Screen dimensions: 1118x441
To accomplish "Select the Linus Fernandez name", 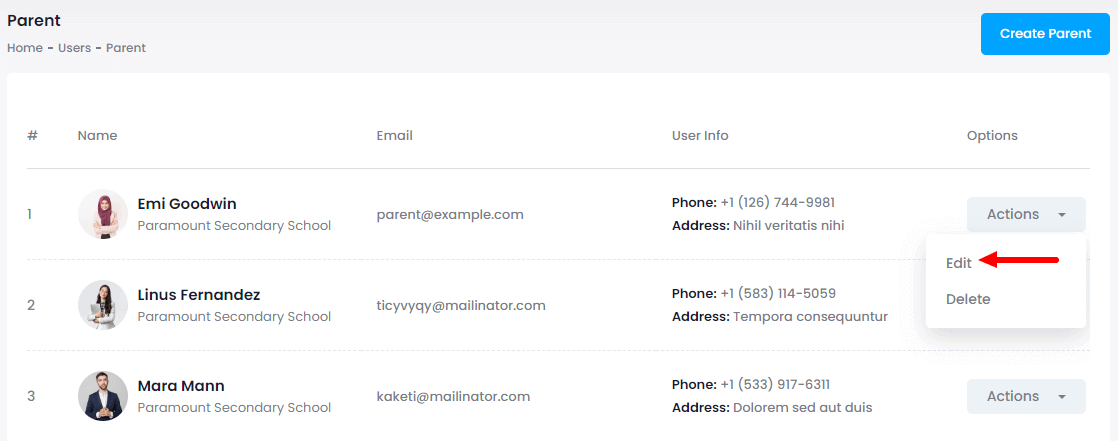I will pos(198,295).
